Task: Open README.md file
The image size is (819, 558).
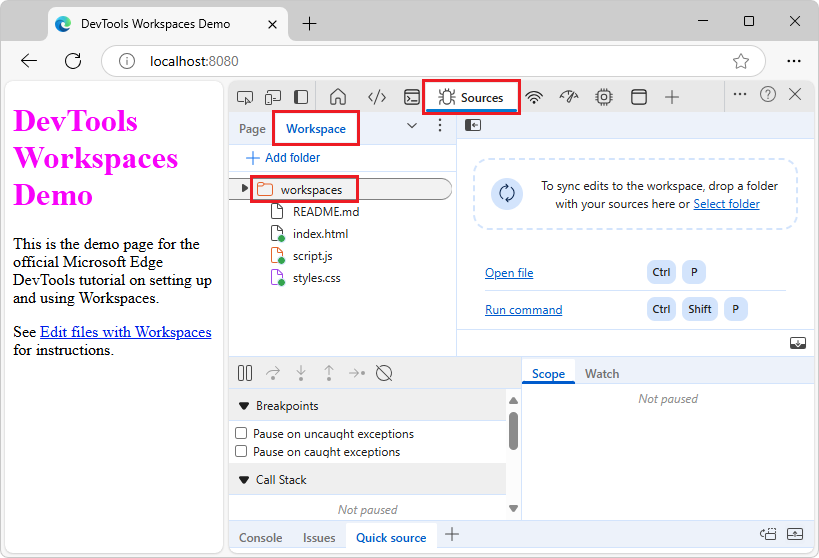Action: tap(325, 212)
